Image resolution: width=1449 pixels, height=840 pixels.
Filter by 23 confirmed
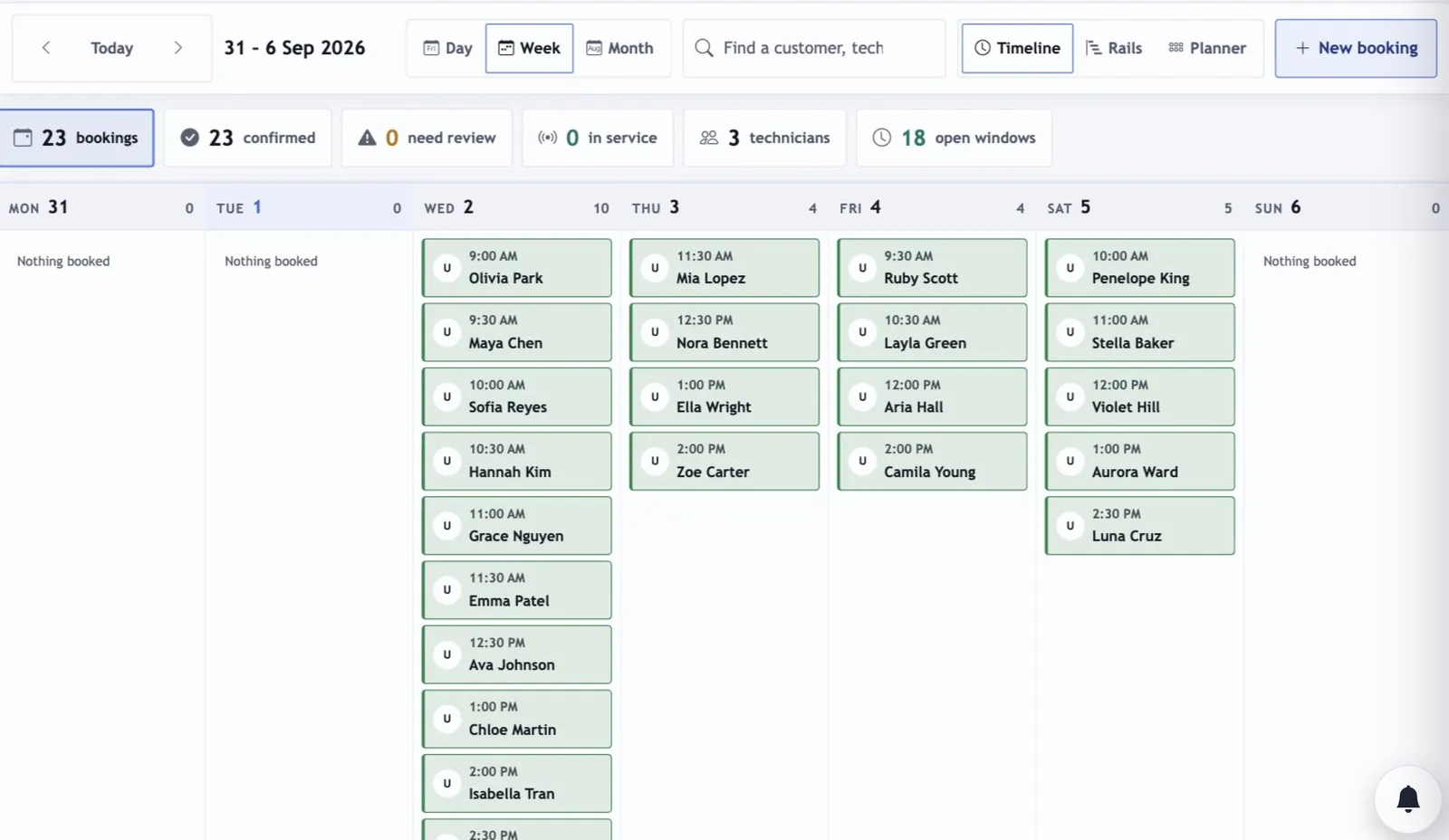tap(248, 138)
